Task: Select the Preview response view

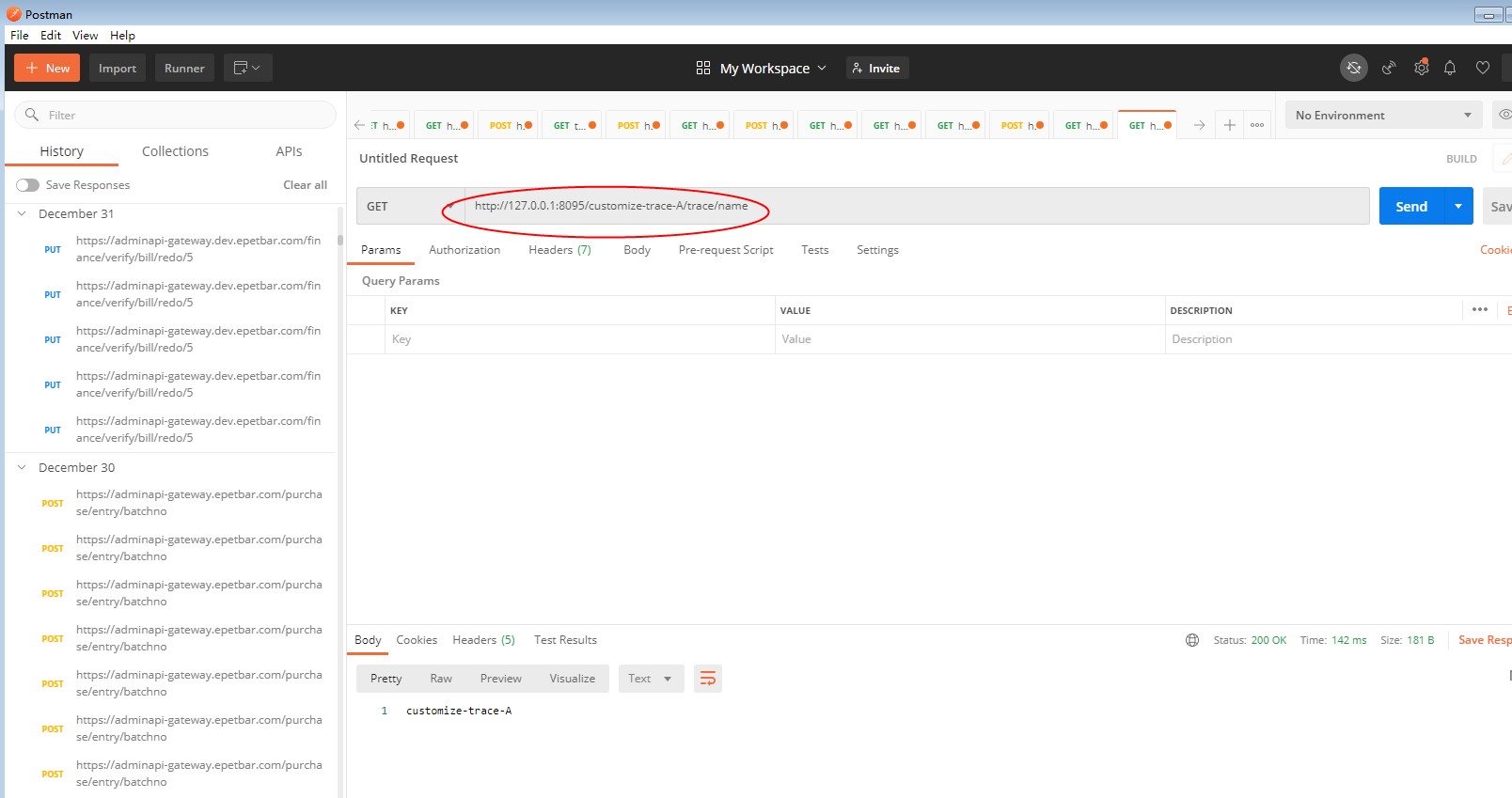Action: pos(500,679)
